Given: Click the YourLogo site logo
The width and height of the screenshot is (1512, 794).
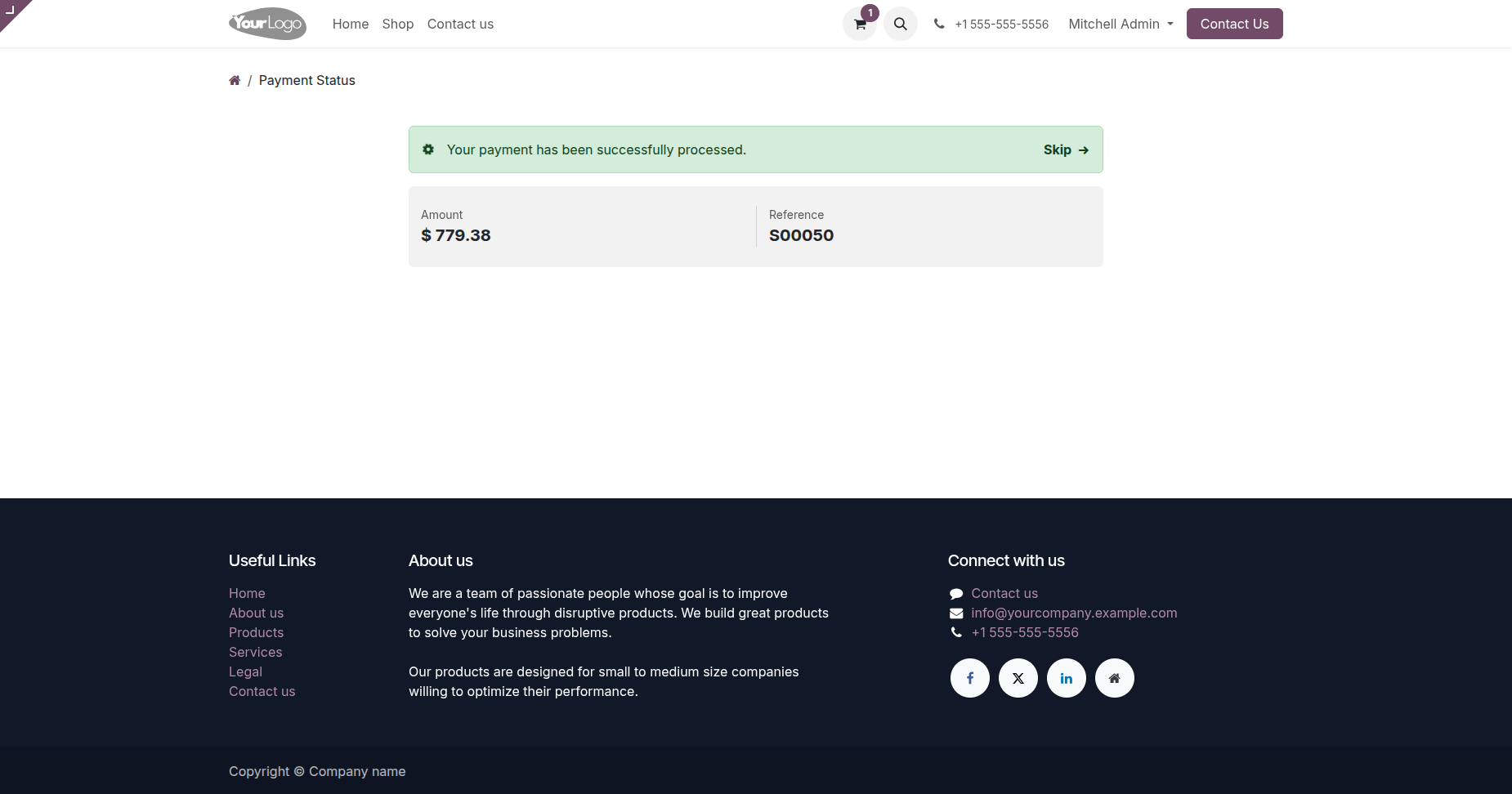Looking at the screenshot, I should 267,24.
